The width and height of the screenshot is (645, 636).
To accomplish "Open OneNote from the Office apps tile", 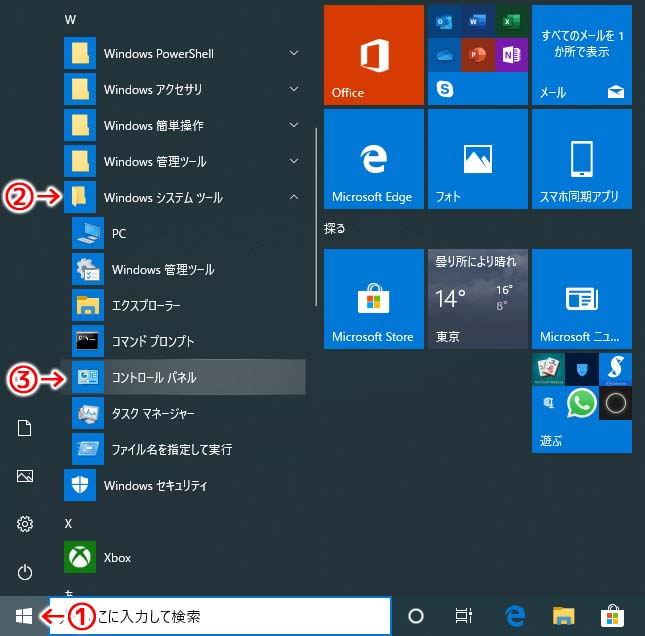I will (x=511, y=55).
